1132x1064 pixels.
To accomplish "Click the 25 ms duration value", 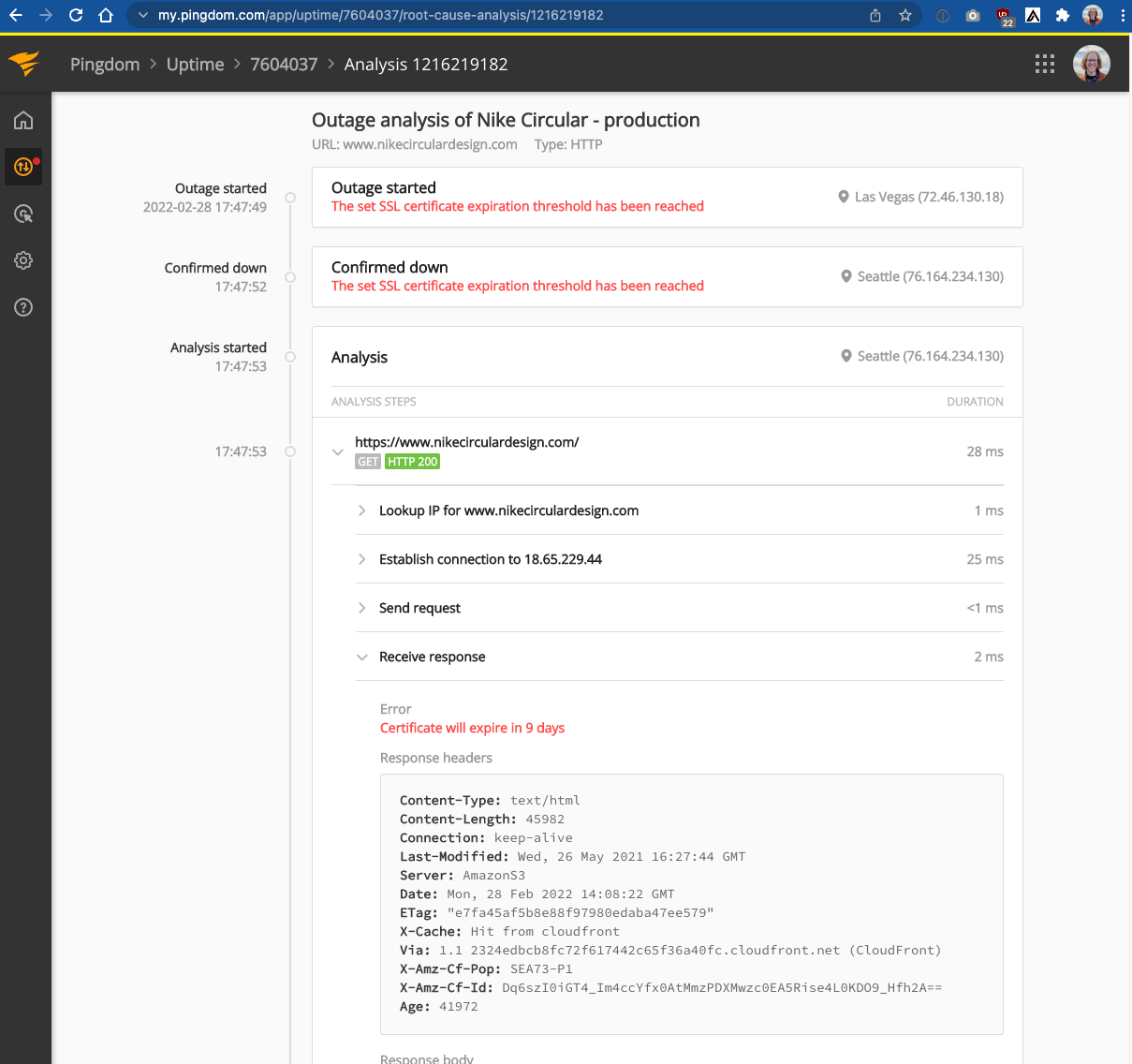I will (985, 559).
